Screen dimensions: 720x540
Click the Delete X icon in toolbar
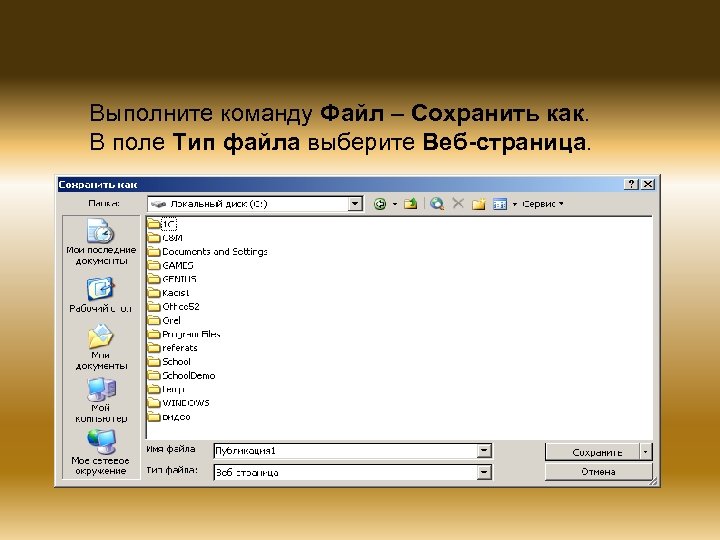tap(458, 203)
